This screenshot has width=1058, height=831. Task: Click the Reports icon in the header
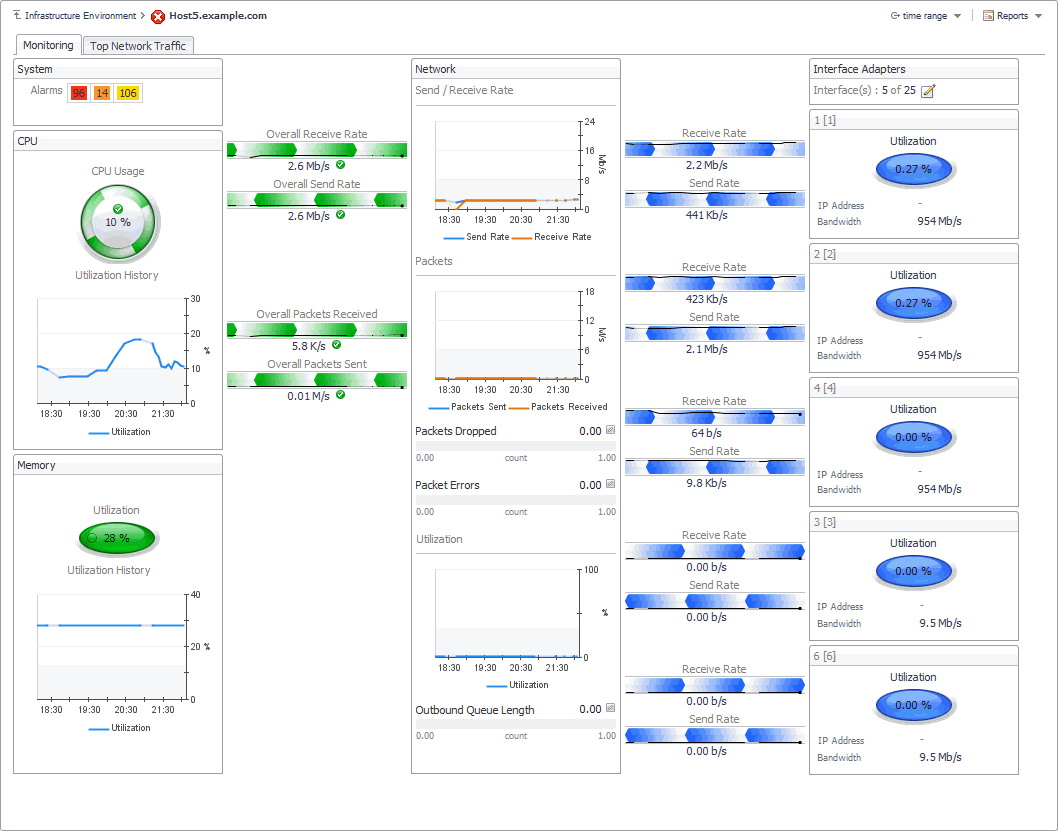pyautogui.click(x=989, y=16)
